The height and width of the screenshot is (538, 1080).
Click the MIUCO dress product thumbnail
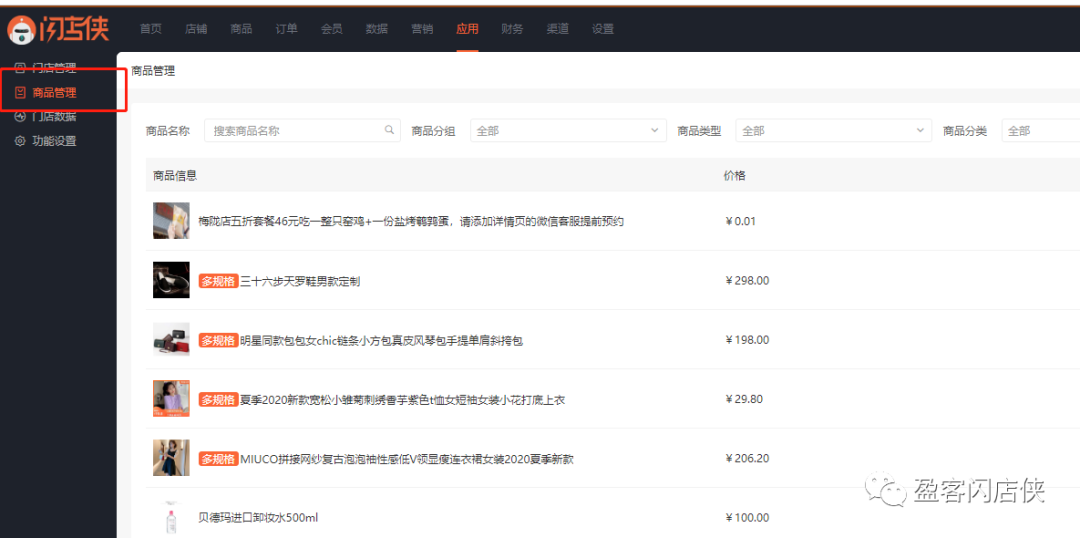coord(171,458)
